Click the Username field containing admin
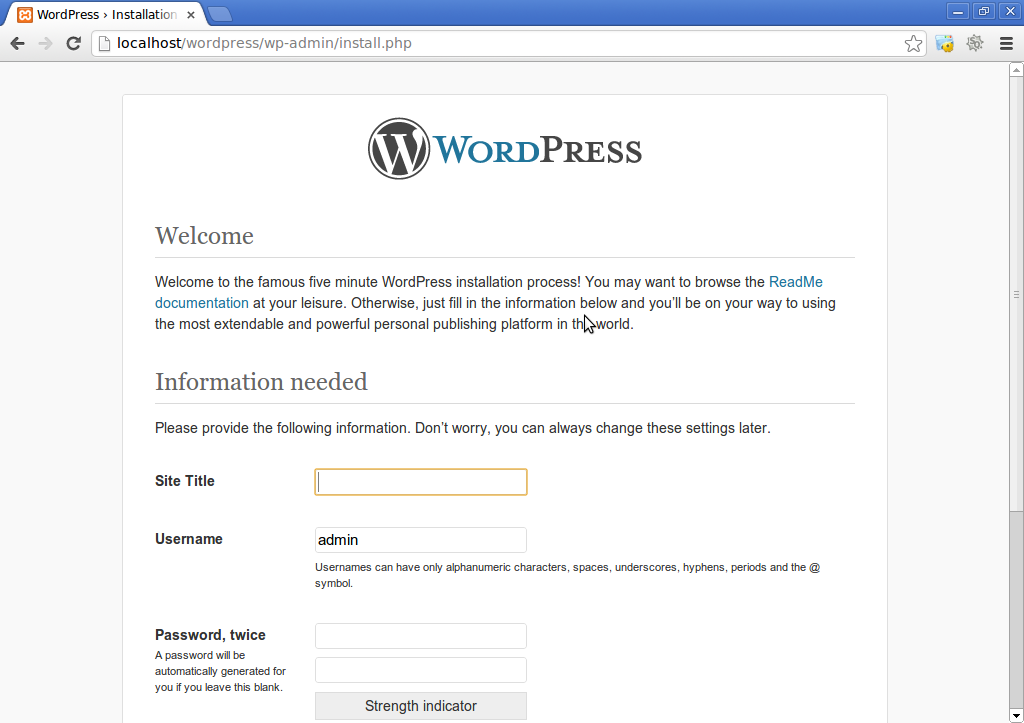 click(x=421, y=540)
